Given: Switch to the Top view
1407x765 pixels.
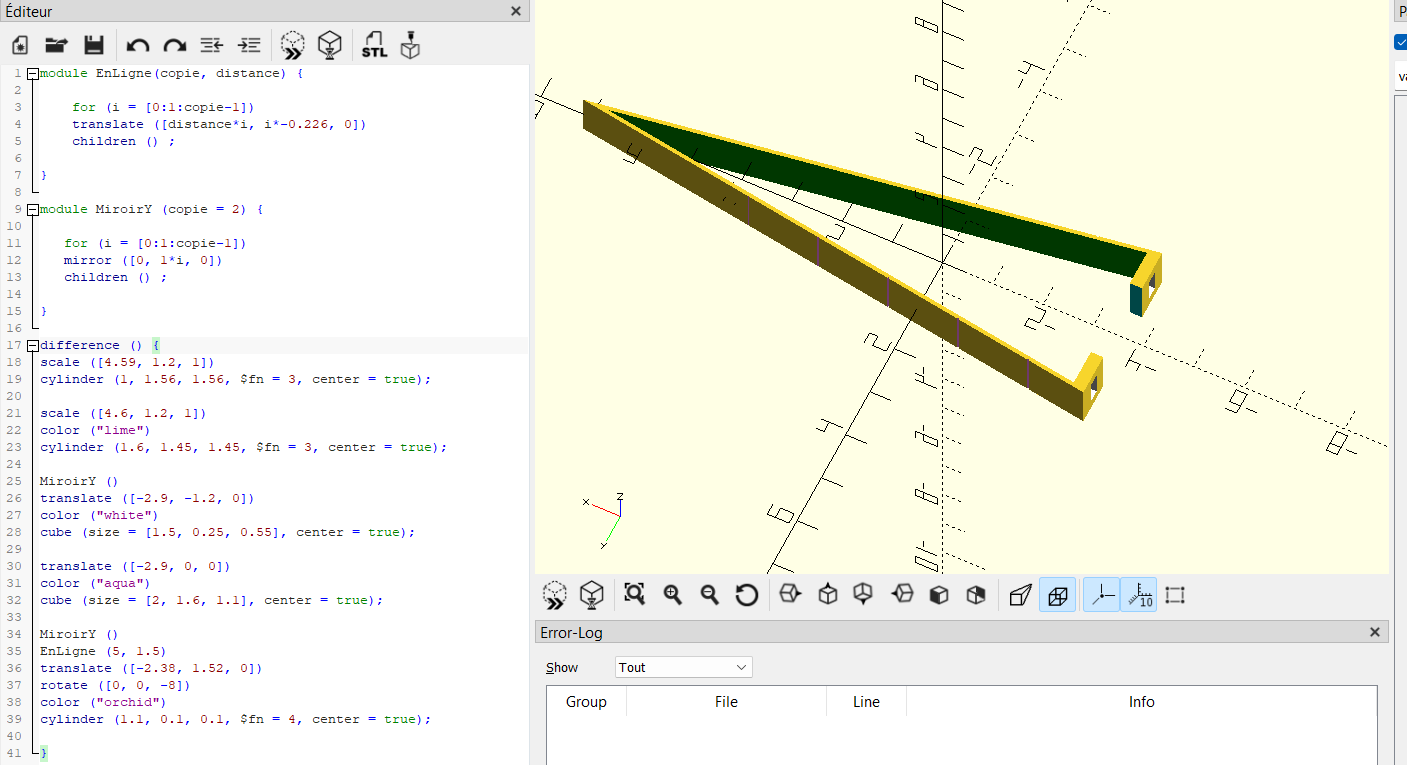Looking at the screenshot, I should pos(828,595).
